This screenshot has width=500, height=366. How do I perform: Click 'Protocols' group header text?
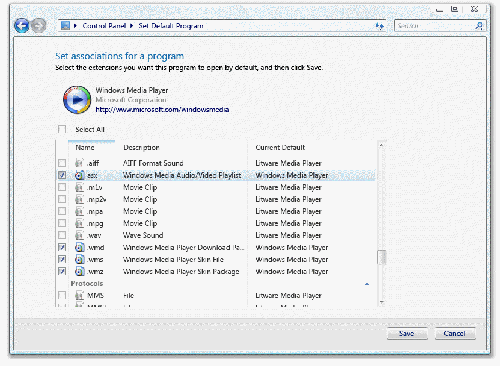87,283
